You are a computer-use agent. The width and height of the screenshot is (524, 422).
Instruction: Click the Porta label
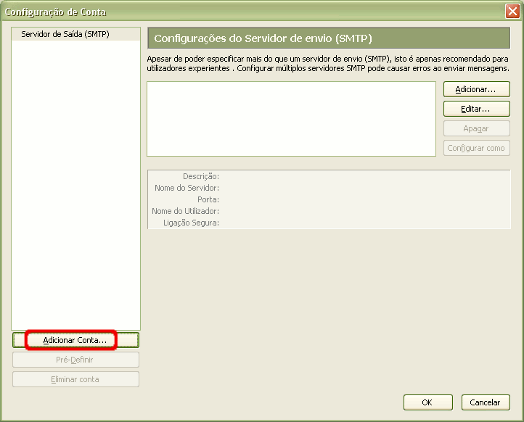point(208,199)
